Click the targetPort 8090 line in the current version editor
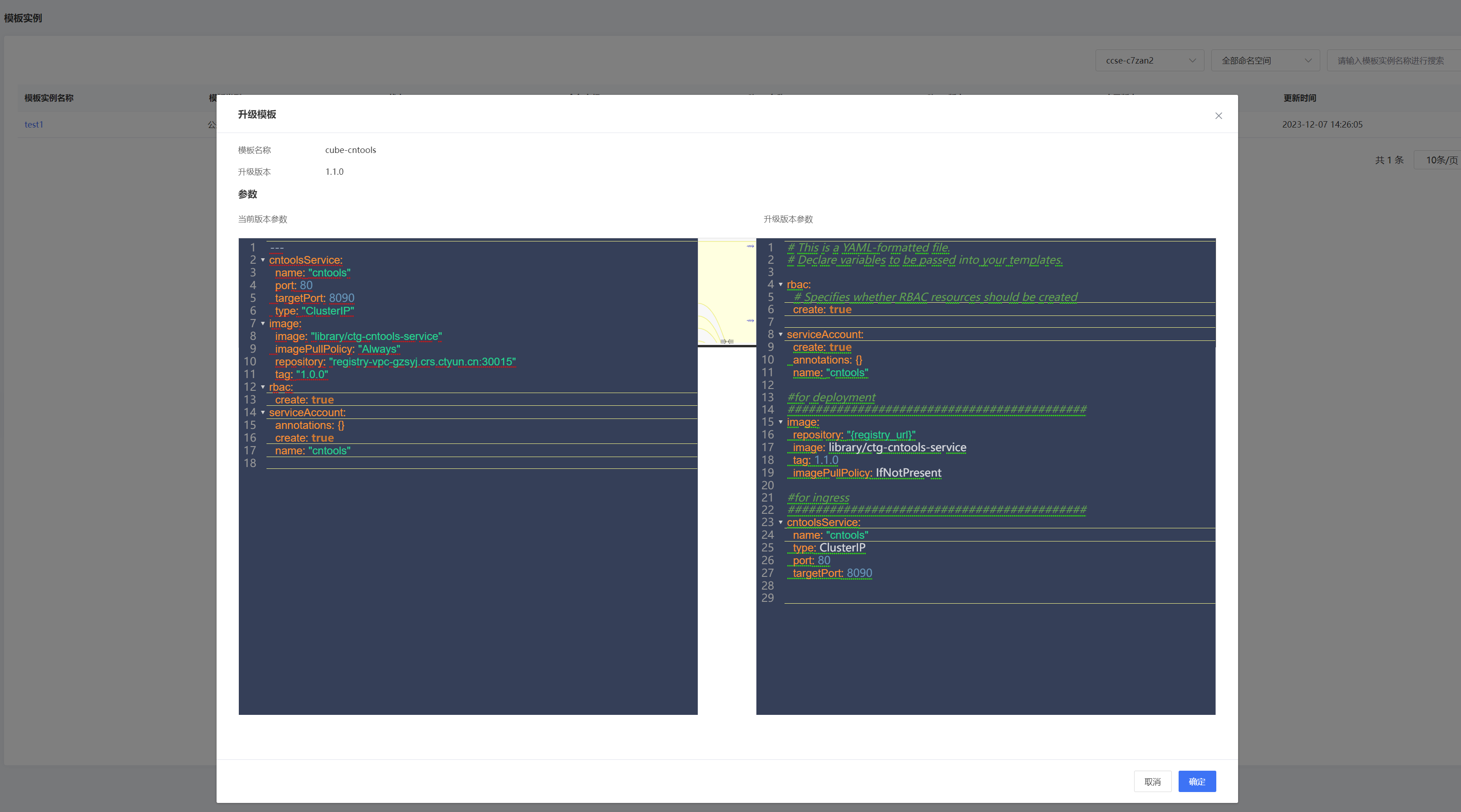 pos(315,298)
